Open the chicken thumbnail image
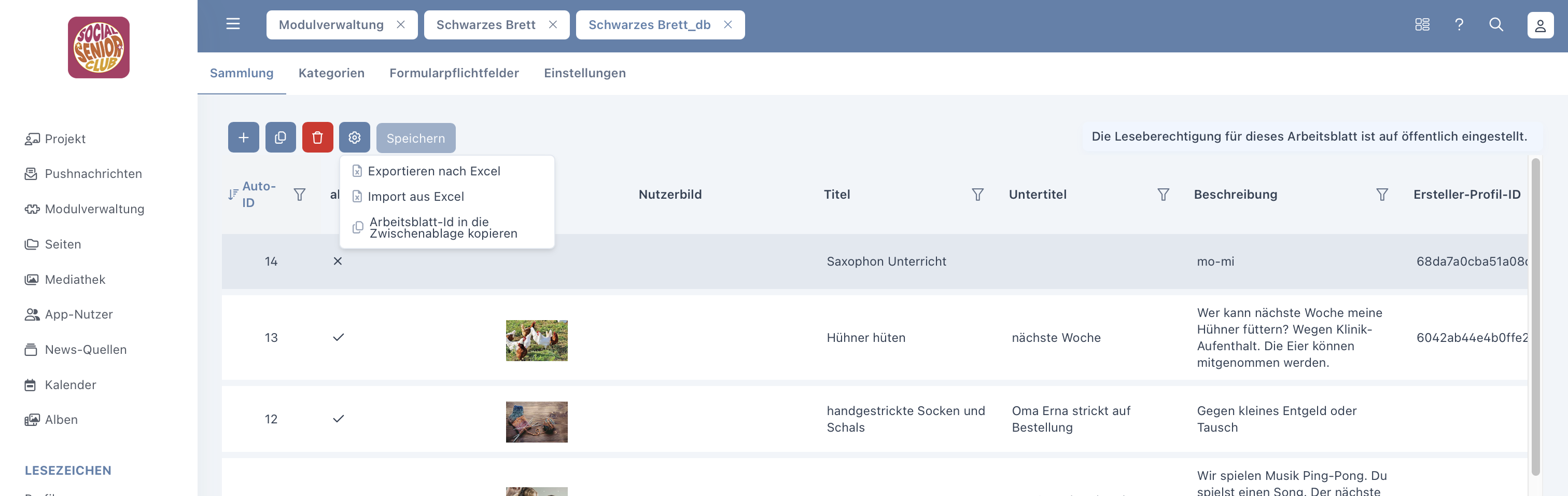 point(536,341)
